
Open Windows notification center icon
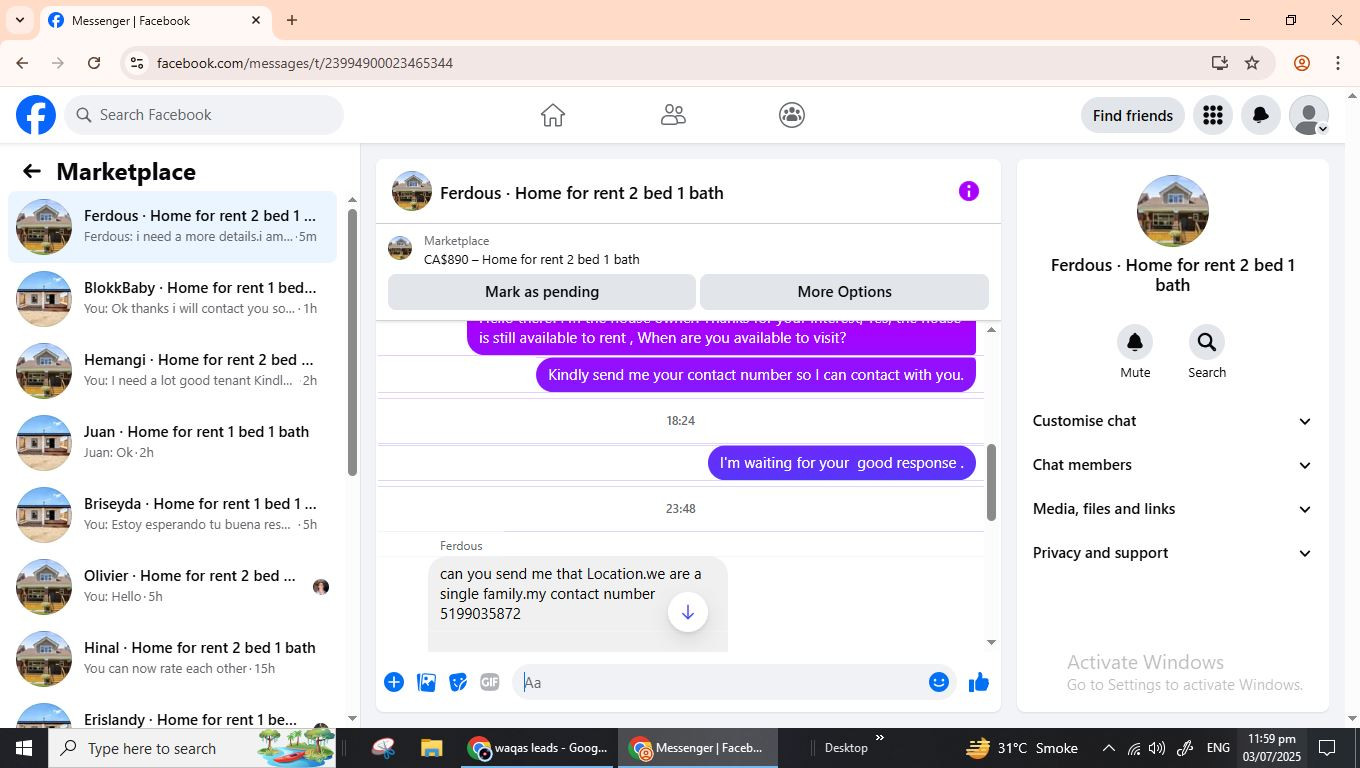[x=1327, y=748]
